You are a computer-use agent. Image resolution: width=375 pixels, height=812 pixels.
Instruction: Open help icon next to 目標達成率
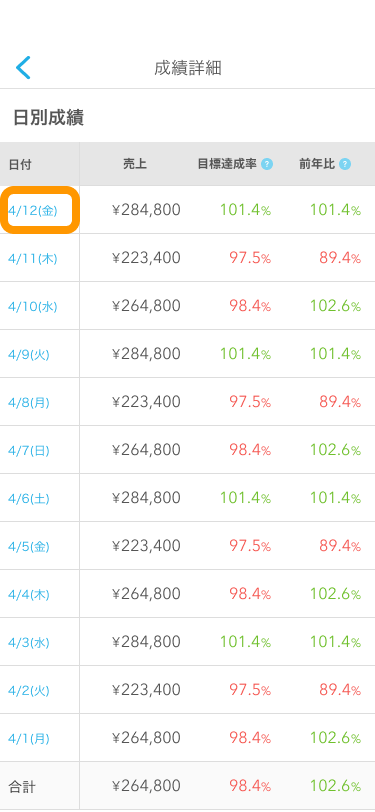tap(267, 164)
